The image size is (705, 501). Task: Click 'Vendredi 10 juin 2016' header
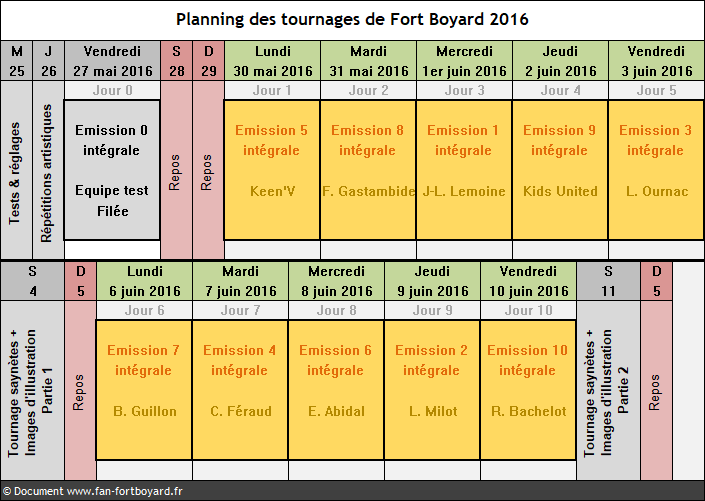(x=528, y=281)
